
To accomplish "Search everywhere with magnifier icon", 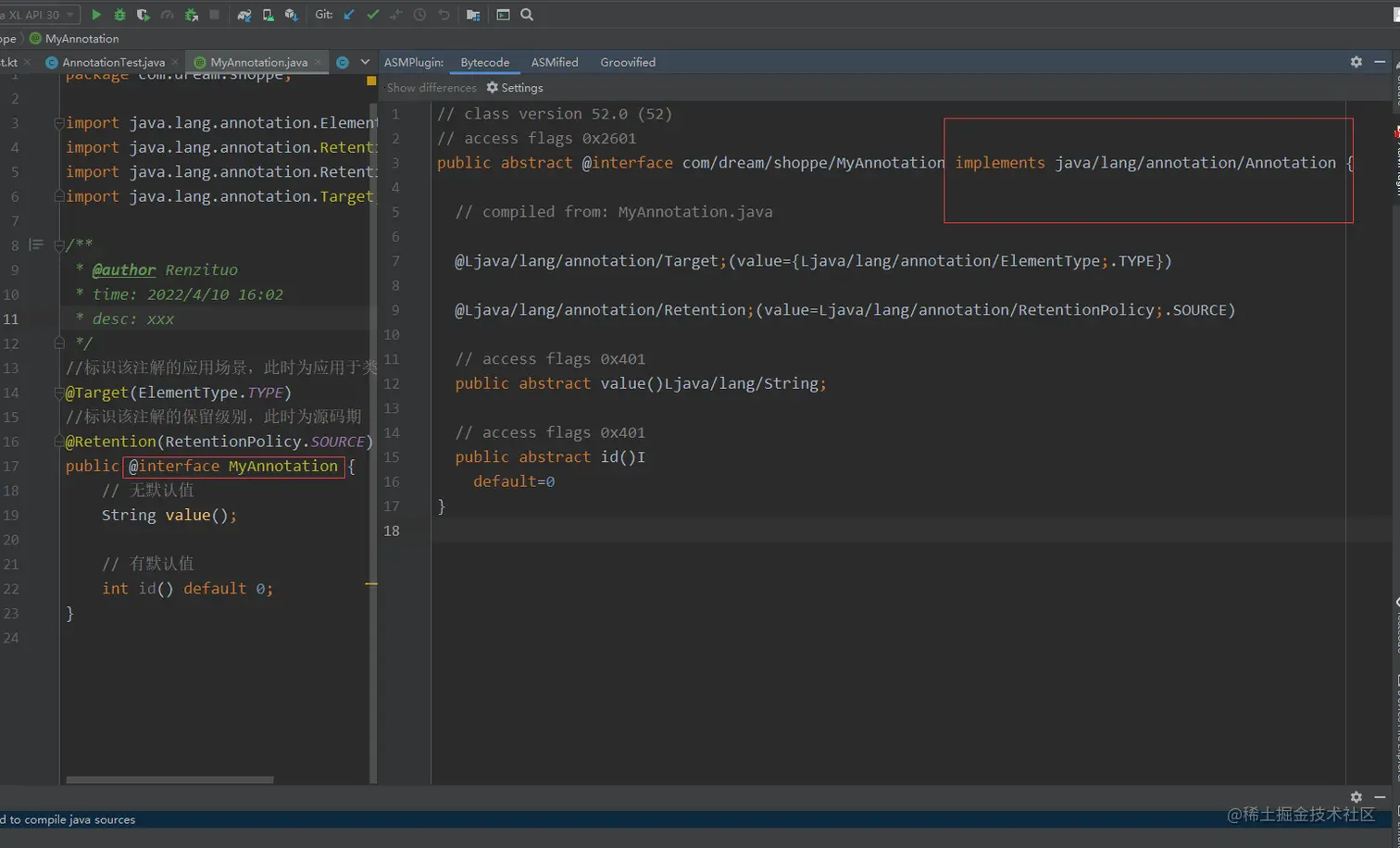I will 527,15.
